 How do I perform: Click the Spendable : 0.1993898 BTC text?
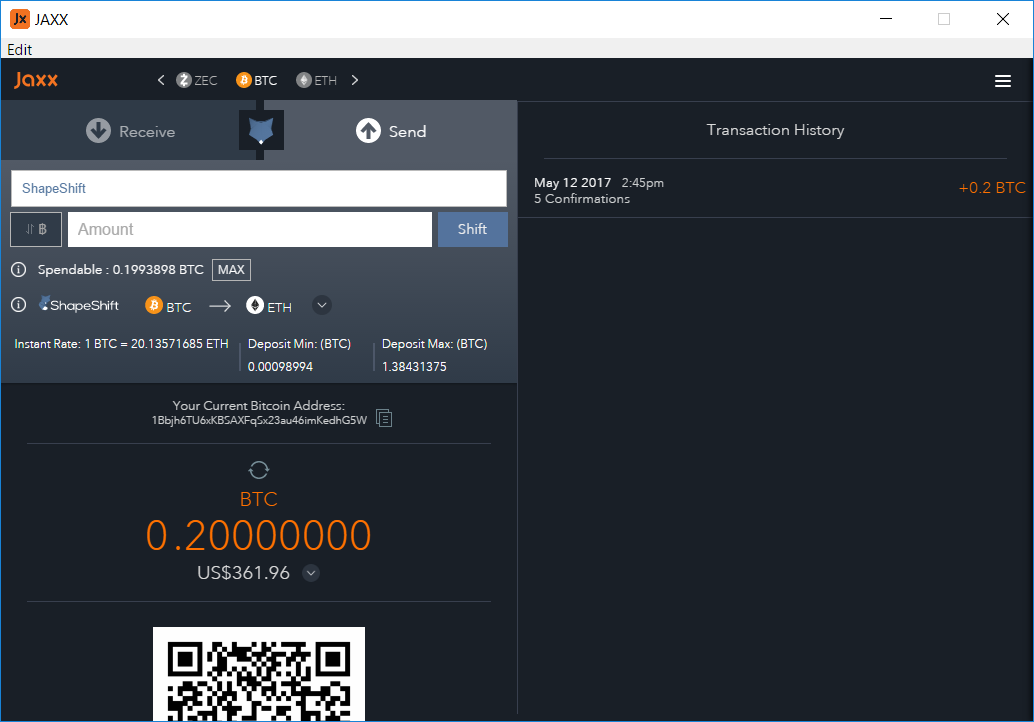[x=121, y=270]
